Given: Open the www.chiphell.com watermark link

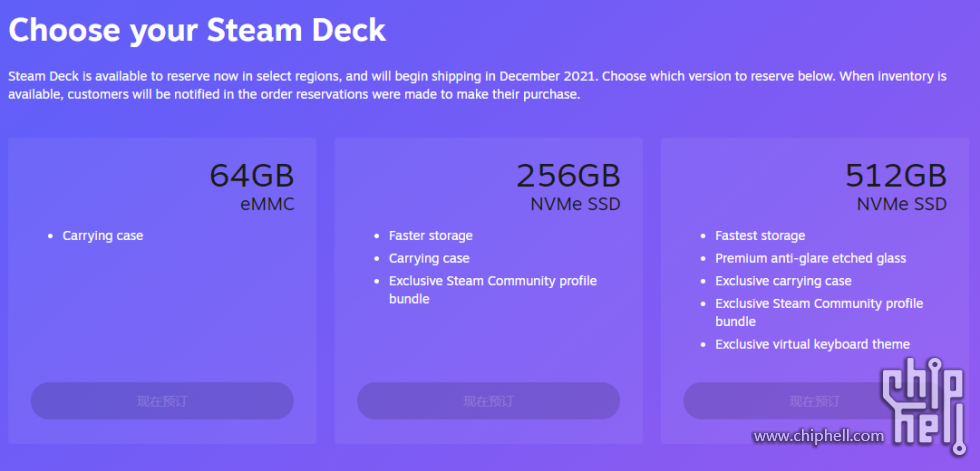Looking at the screenshot, I should [818, 435].
